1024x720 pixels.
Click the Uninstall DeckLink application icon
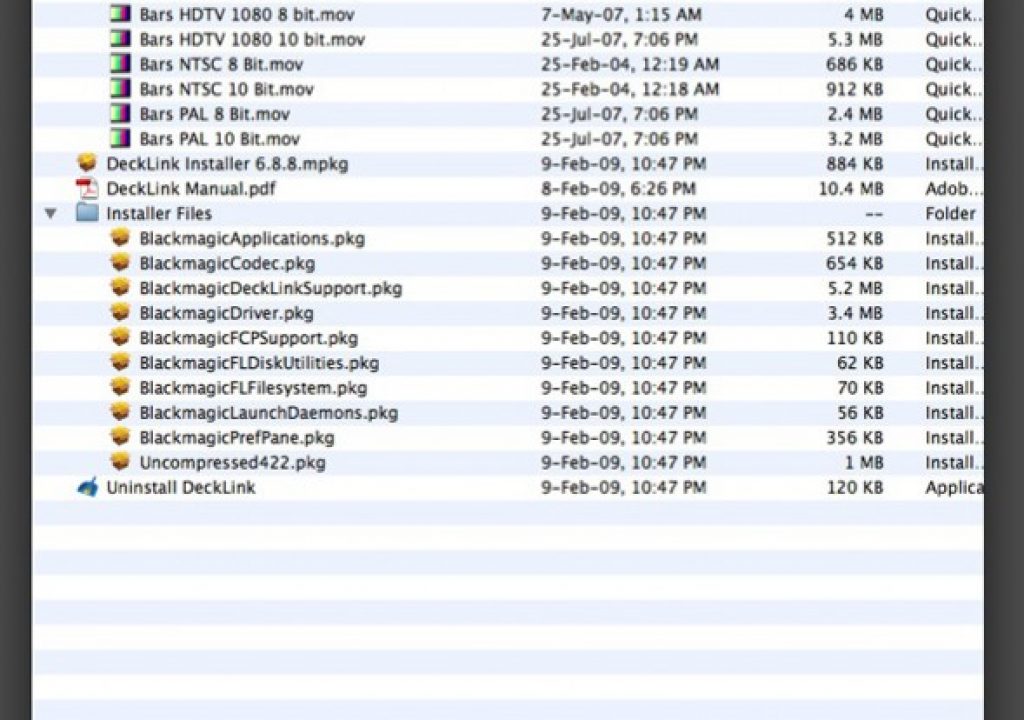[88, 487]
